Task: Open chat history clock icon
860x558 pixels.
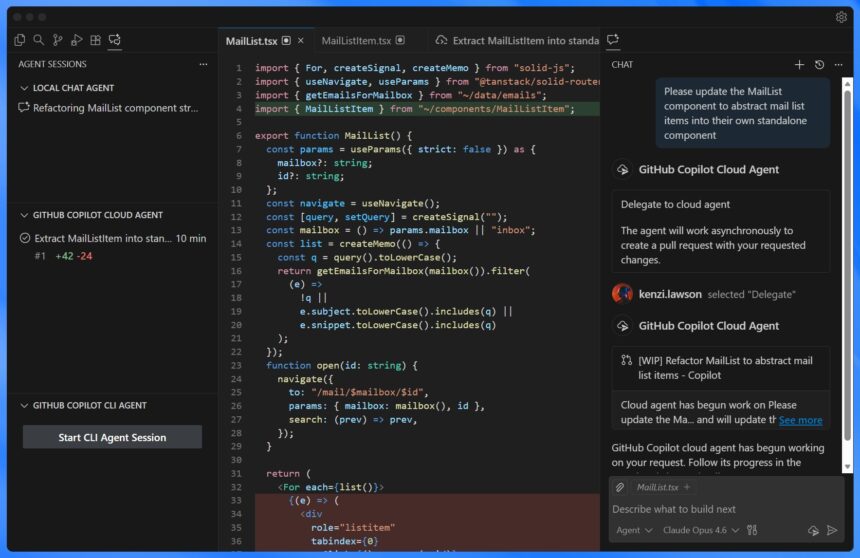Action: (x=819, y=65)
